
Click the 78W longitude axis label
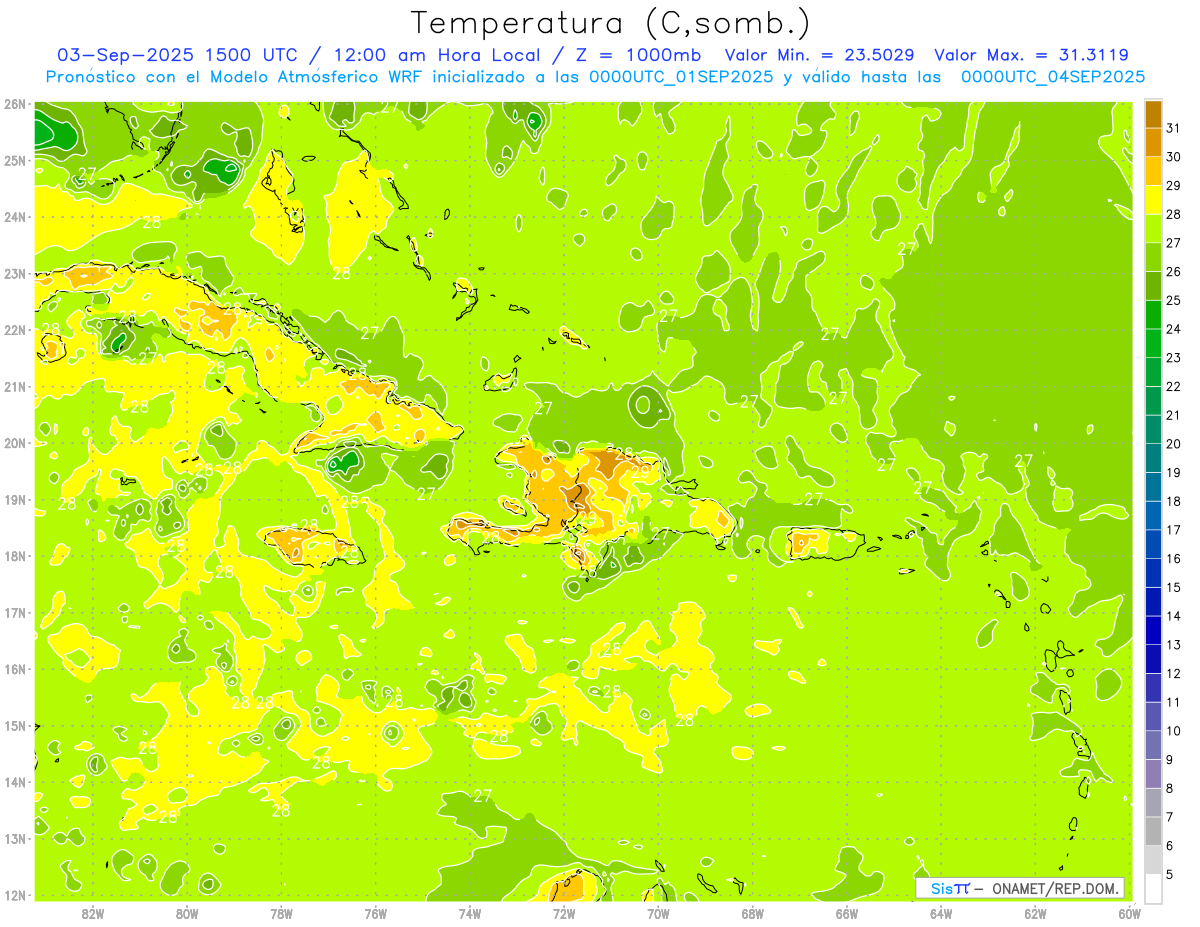pyautogui.click(x=281, y=912)
